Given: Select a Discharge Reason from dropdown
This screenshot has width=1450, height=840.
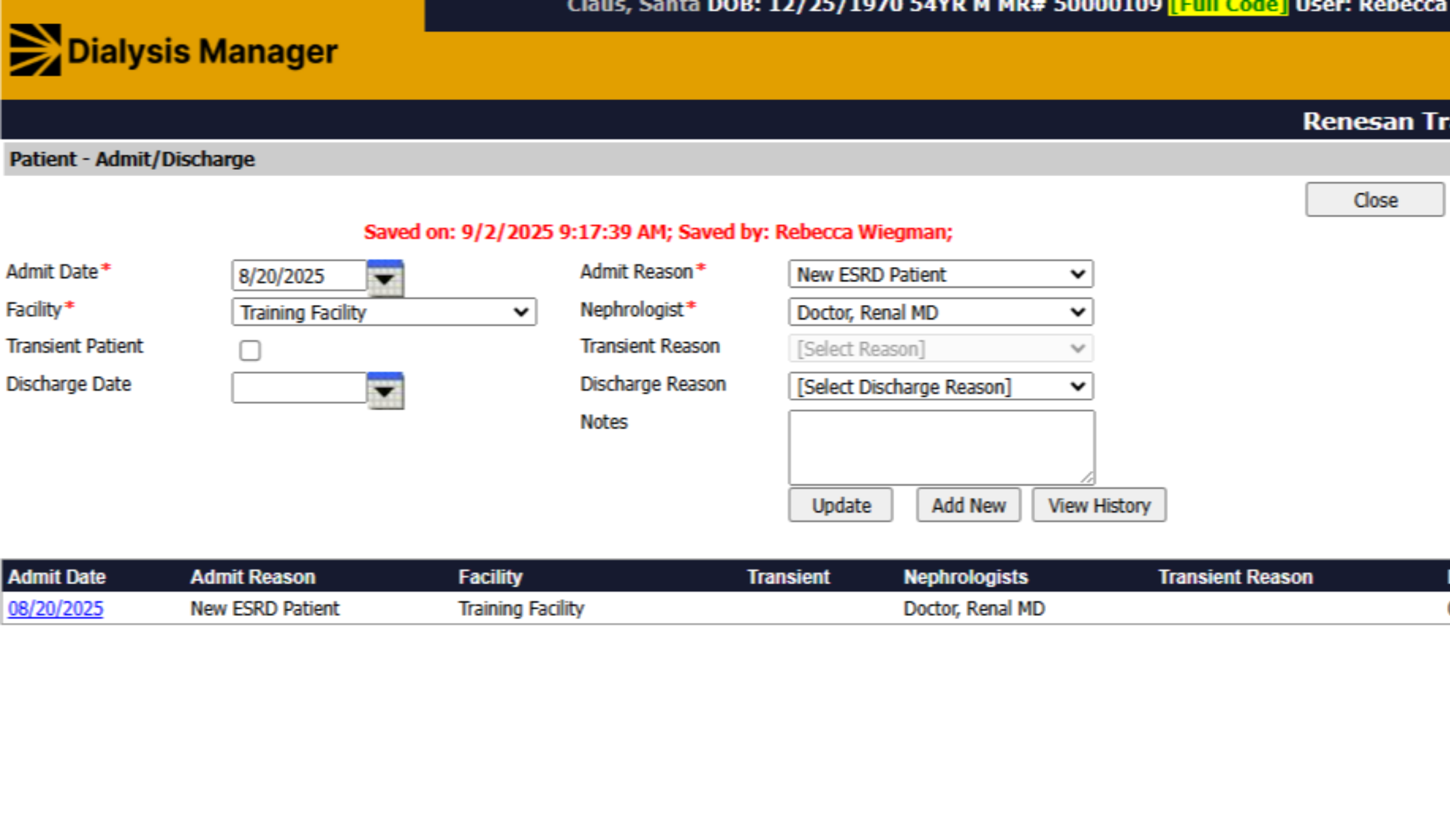Looking at the screenshot, I should click(940, 386).
